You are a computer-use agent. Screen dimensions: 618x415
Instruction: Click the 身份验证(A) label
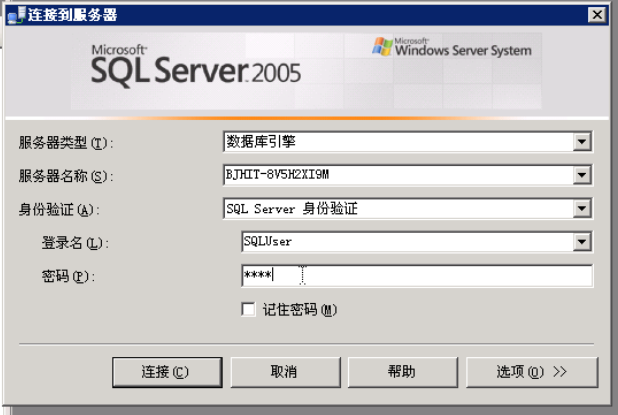point(59,209)
